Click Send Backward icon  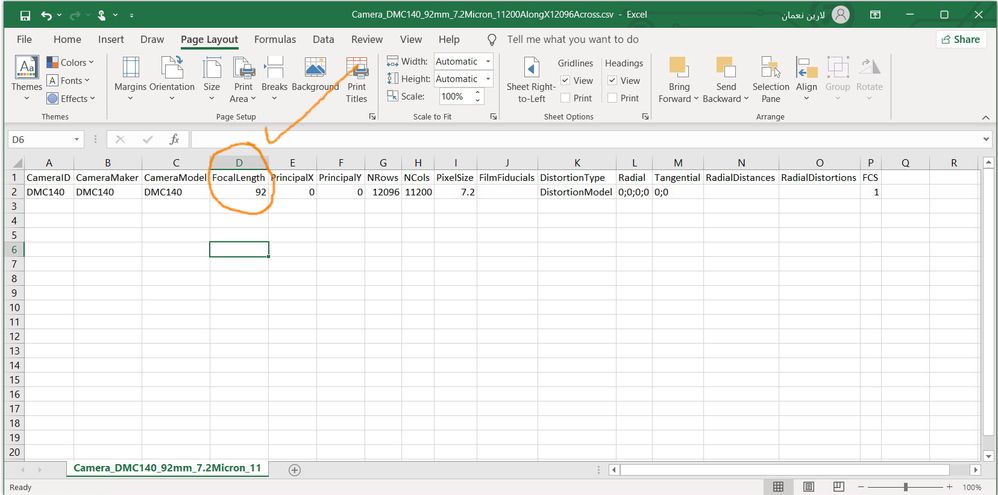pos(726,67)
